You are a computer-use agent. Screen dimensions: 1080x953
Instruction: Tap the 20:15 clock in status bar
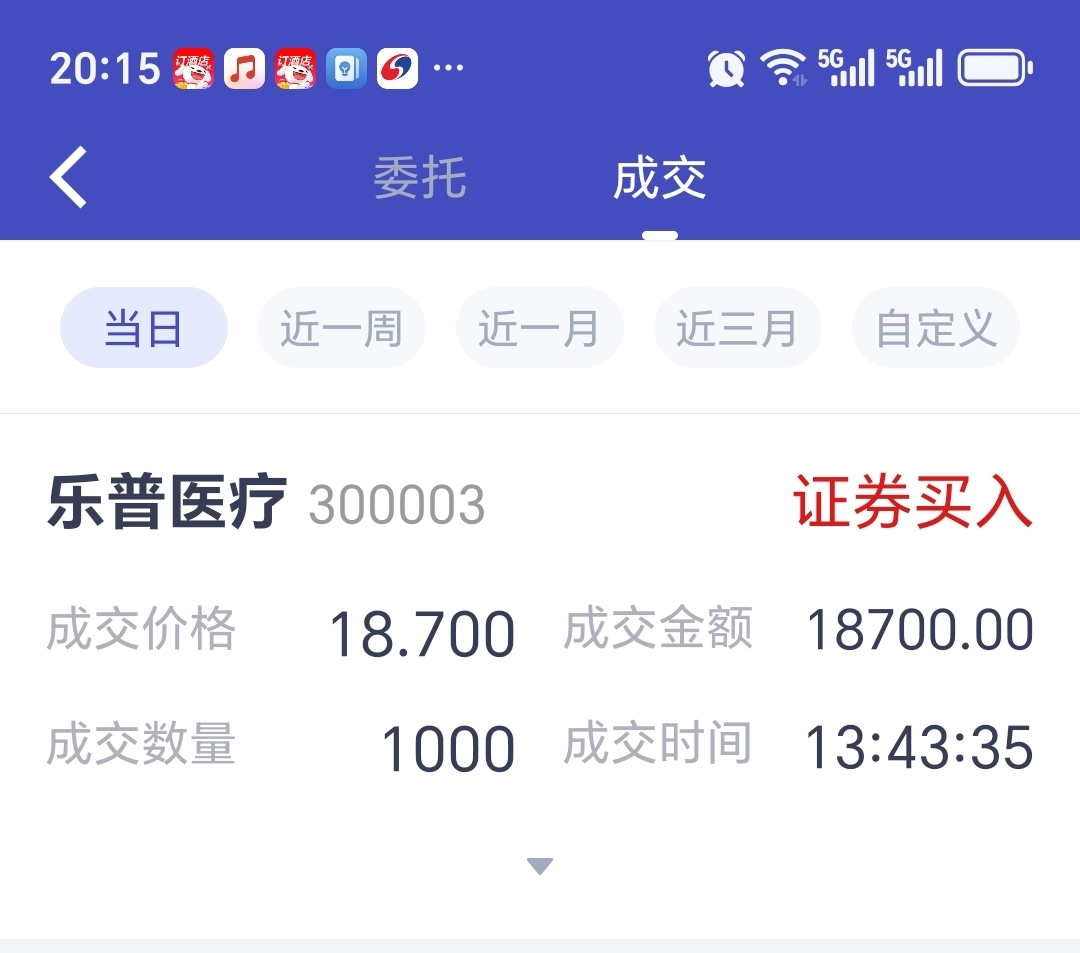click(105, 69)
